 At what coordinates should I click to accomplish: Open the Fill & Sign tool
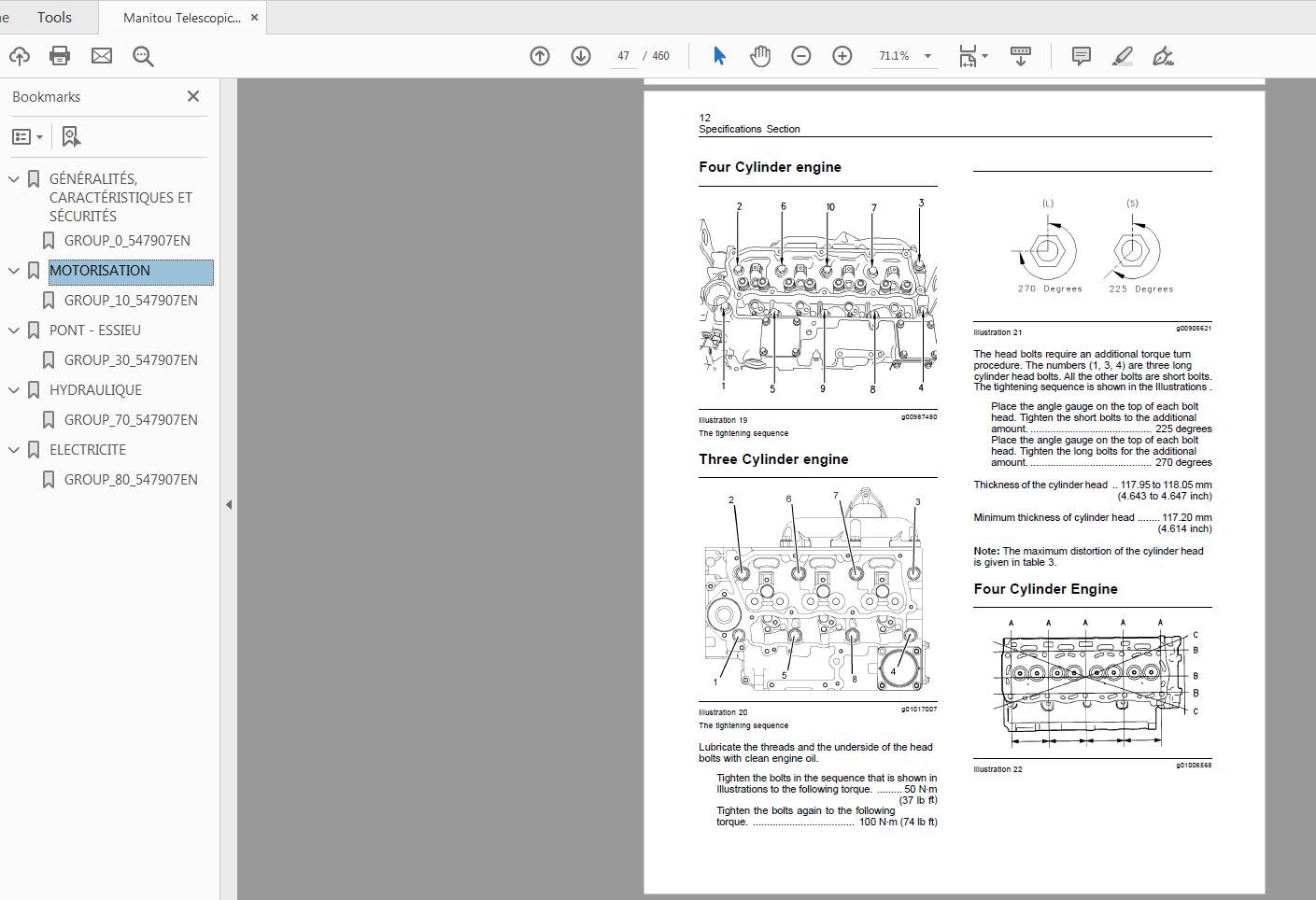coord(1164,56)
